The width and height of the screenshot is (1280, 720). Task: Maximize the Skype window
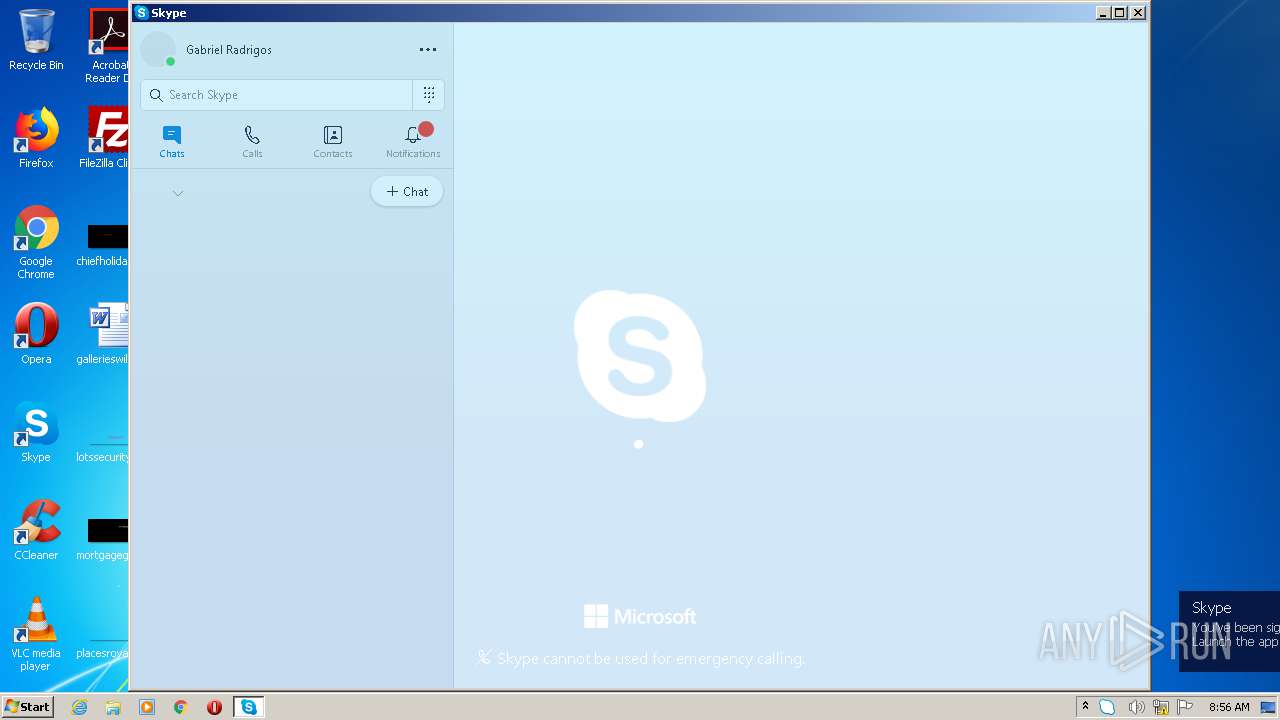coord(1120,13)
